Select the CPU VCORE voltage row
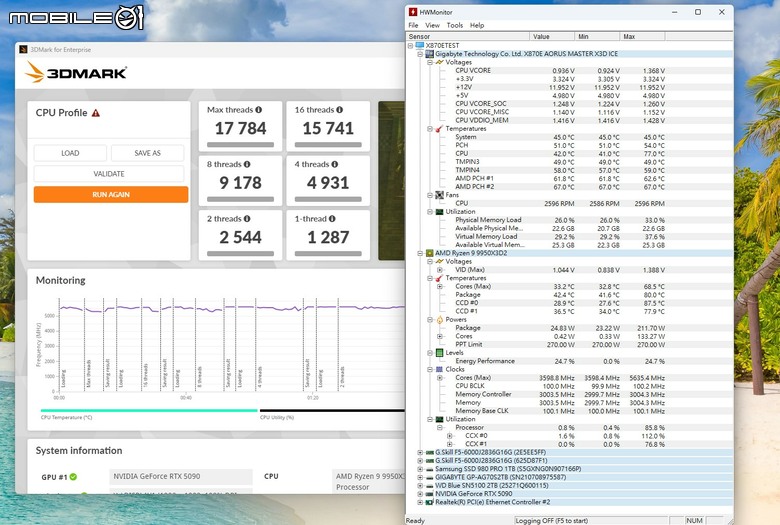 click(570, 71)
